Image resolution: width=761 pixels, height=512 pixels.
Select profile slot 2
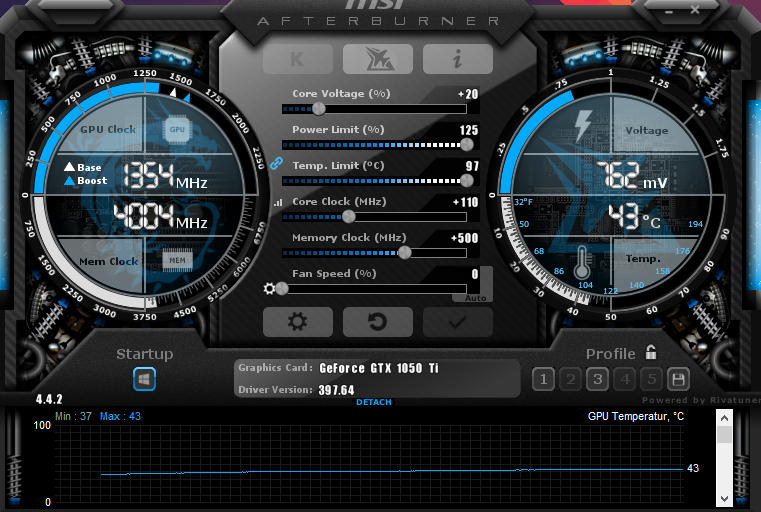click(571, 379)
